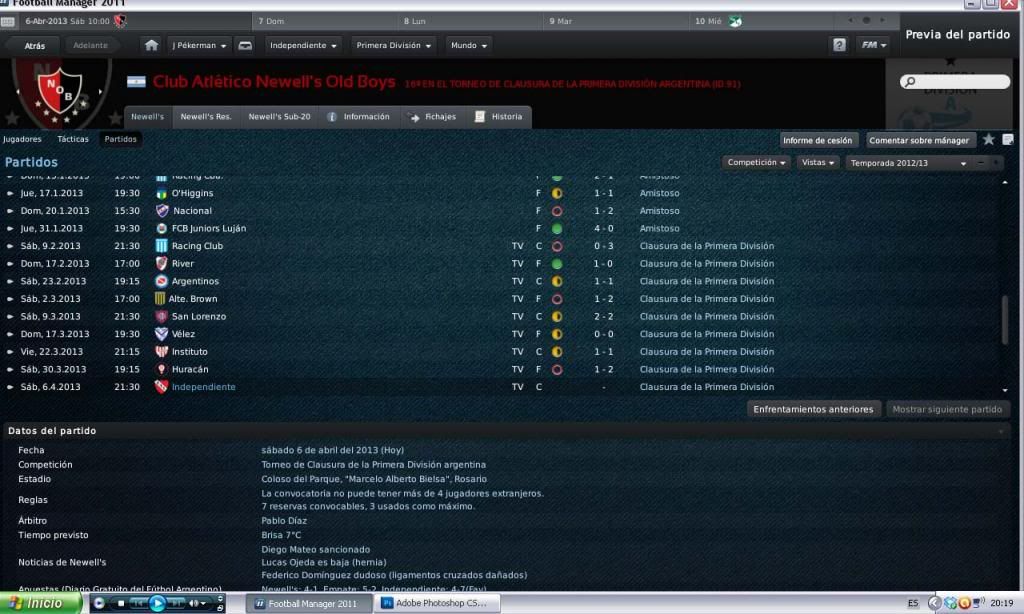This screenshot has width=1024, height=614.
Task: Open the Historia tab
Action: click(x=499, y=117)
